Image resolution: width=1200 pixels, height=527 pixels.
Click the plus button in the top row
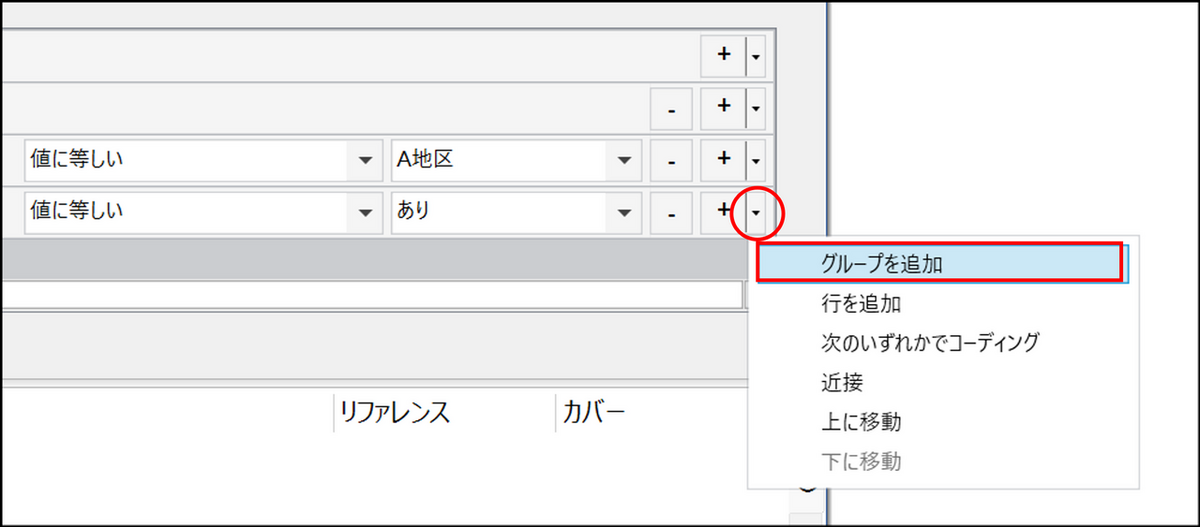(x=724, y=56)
